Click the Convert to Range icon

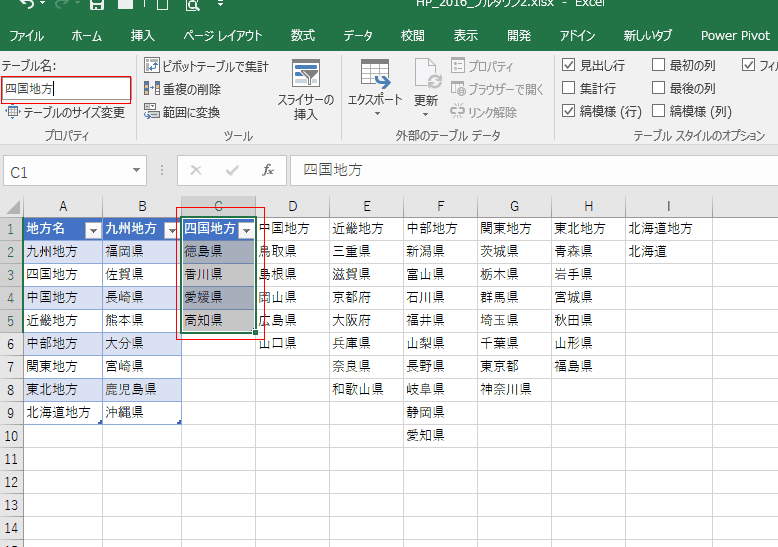click(x=152, y=112)
